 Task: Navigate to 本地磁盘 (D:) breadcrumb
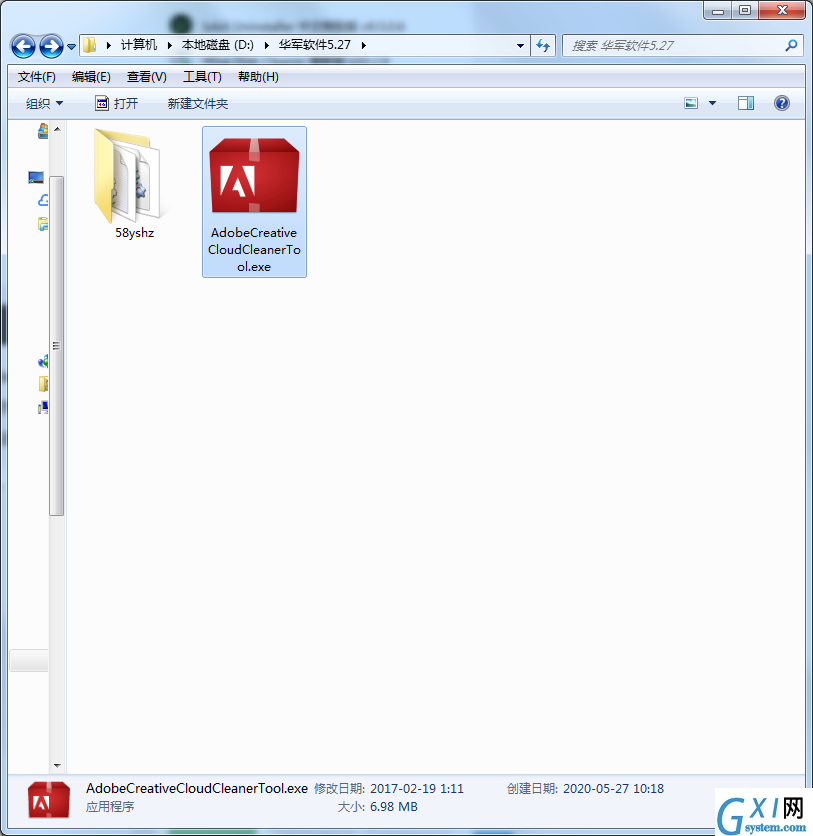coord(218,45)
